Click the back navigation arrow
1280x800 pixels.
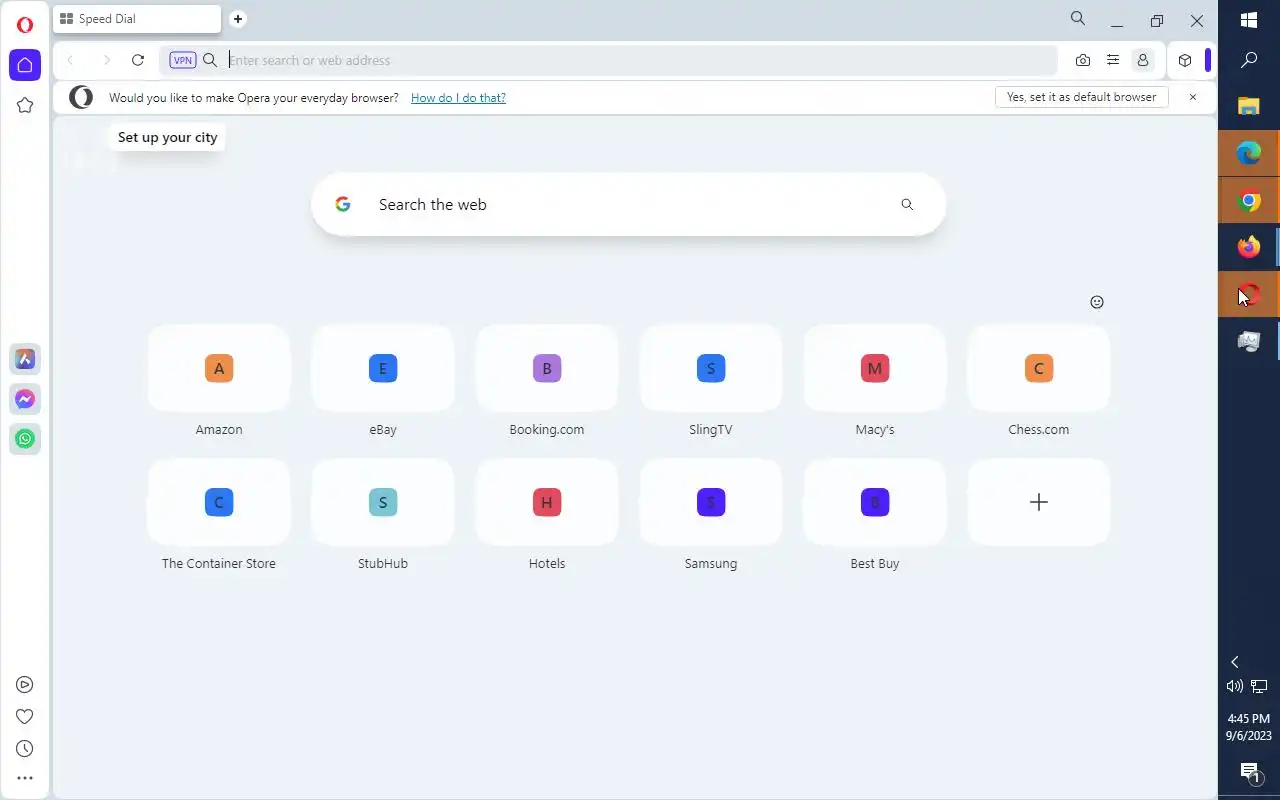(70, 60)
